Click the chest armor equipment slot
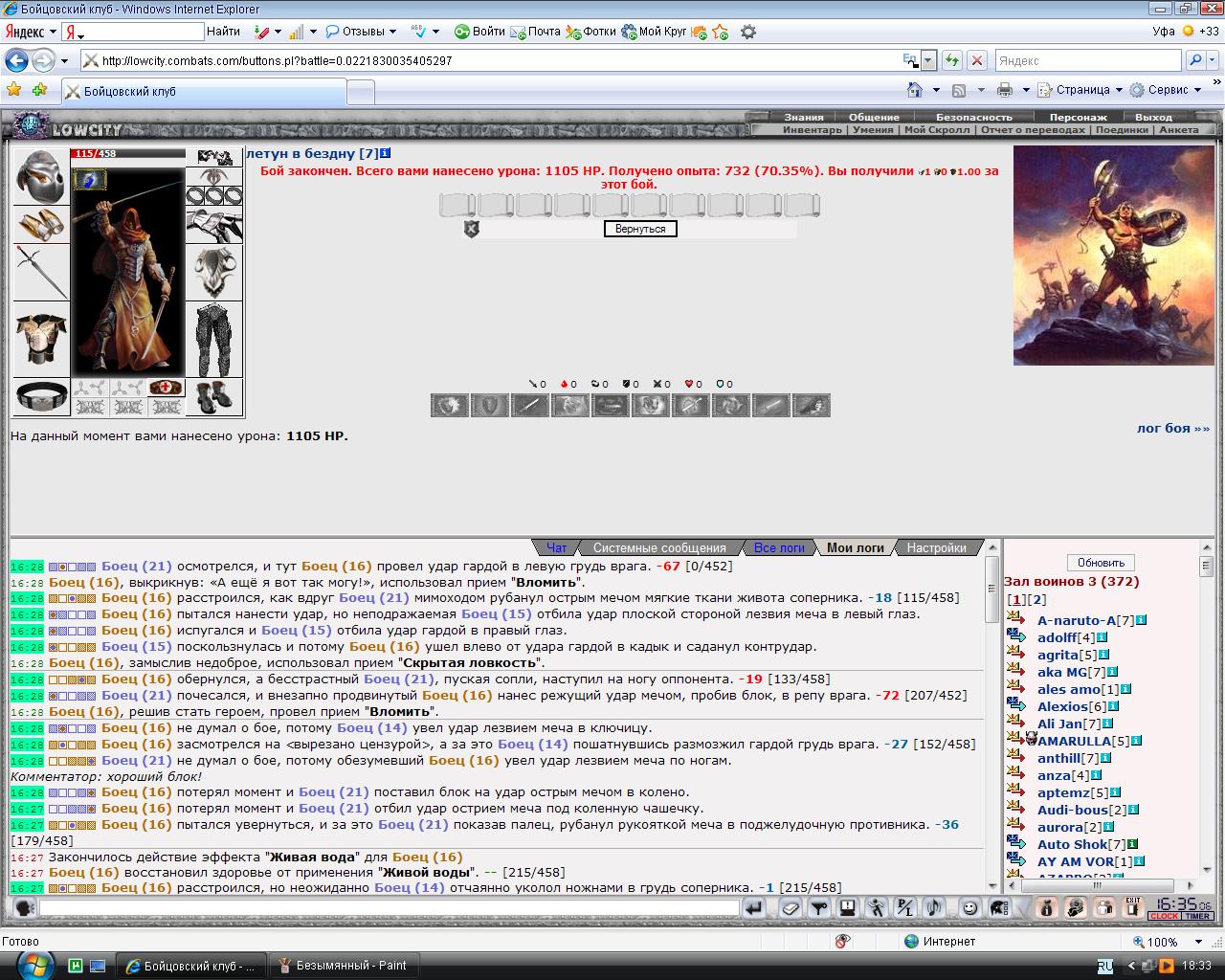 (x=41, y=340)
